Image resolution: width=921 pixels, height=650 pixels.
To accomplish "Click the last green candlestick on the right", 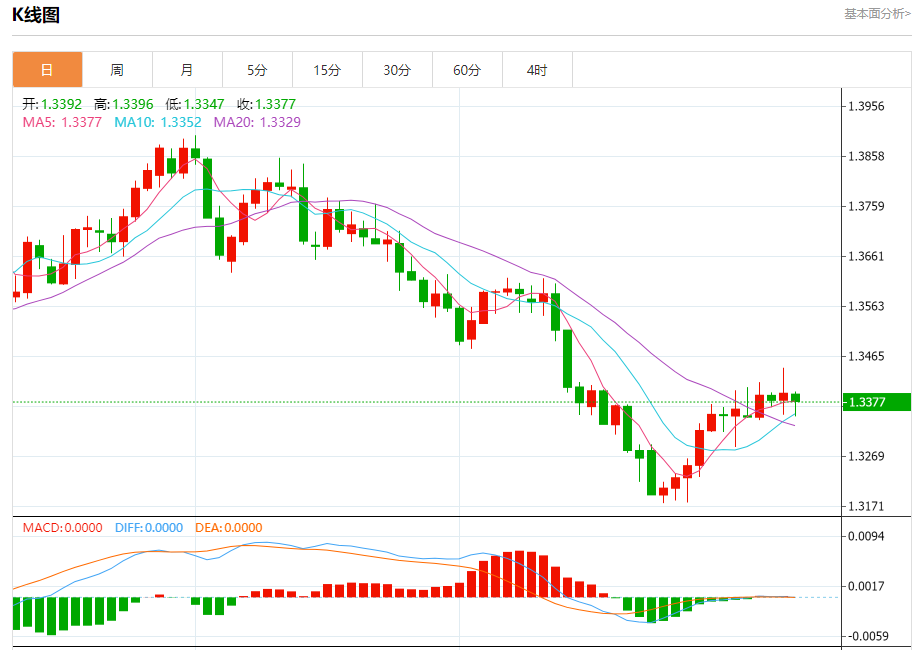I will pos(795,398).
